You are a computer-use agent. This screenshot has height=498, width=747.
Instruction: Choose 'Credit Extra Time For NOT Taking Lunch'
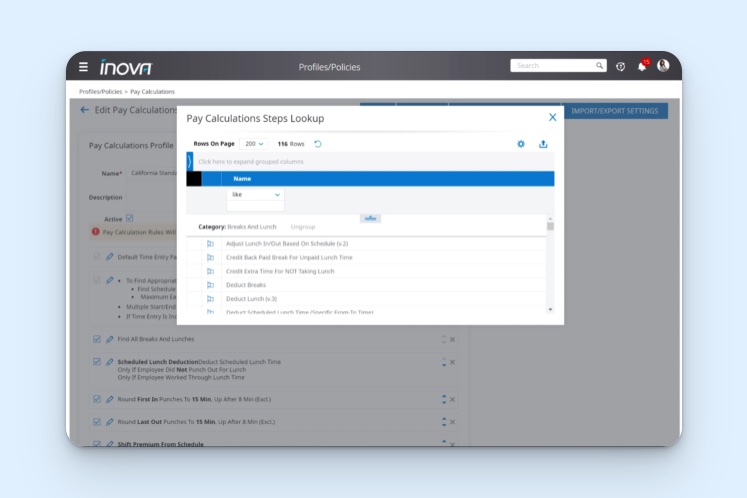click(280, 271)
